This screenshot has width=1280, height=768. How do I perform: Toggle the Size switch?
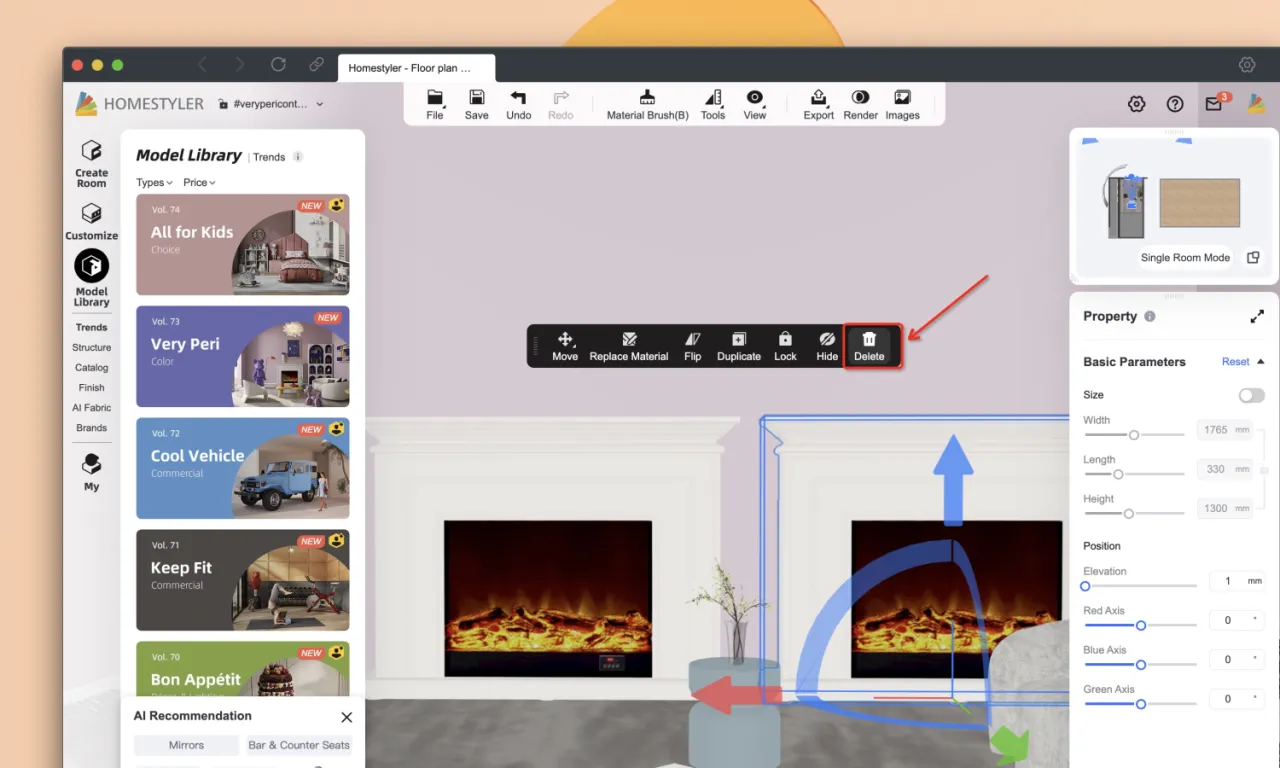coord(1251,395)
